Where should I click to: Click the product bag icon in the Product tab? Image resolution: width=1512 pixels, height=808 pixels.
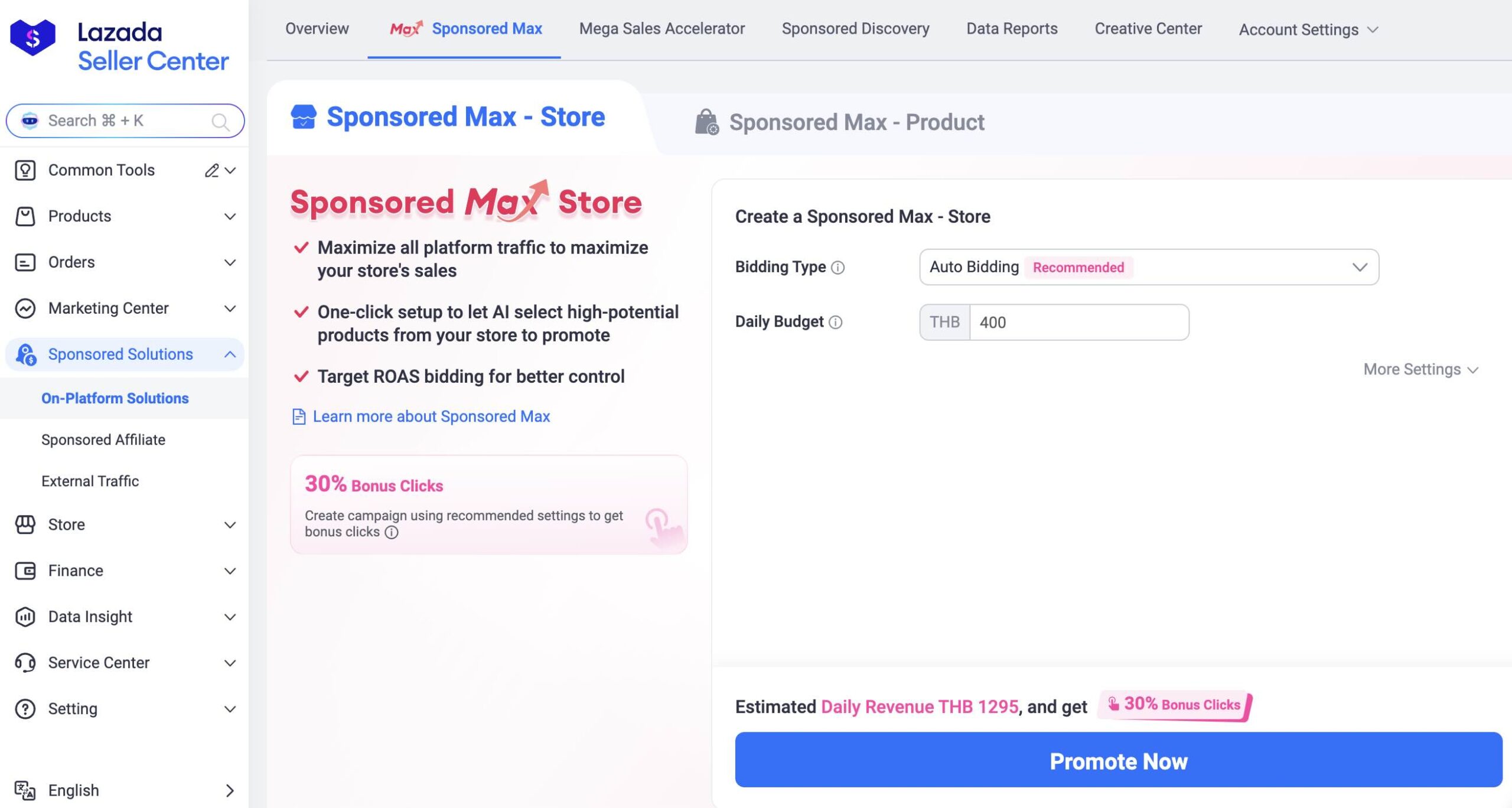point(706,122)
